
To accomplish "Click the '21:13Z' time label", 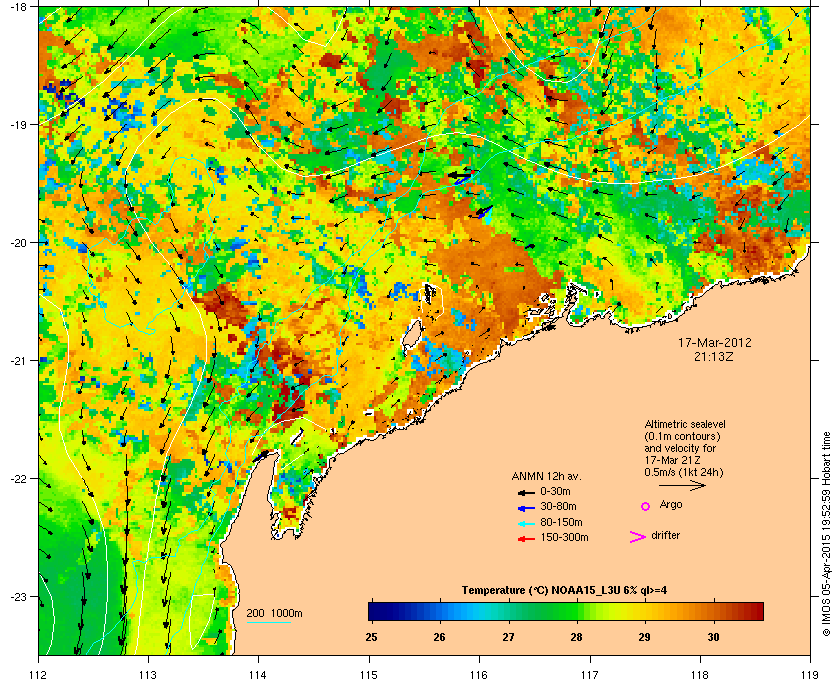I will [714, 356].
